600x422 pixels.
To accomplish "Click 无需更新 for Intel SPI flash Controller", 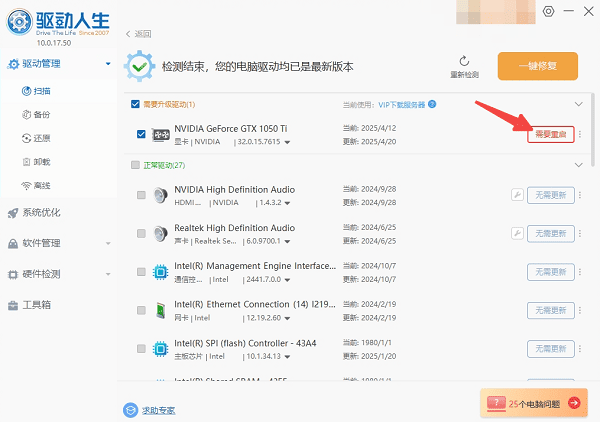I will [551, 349].
